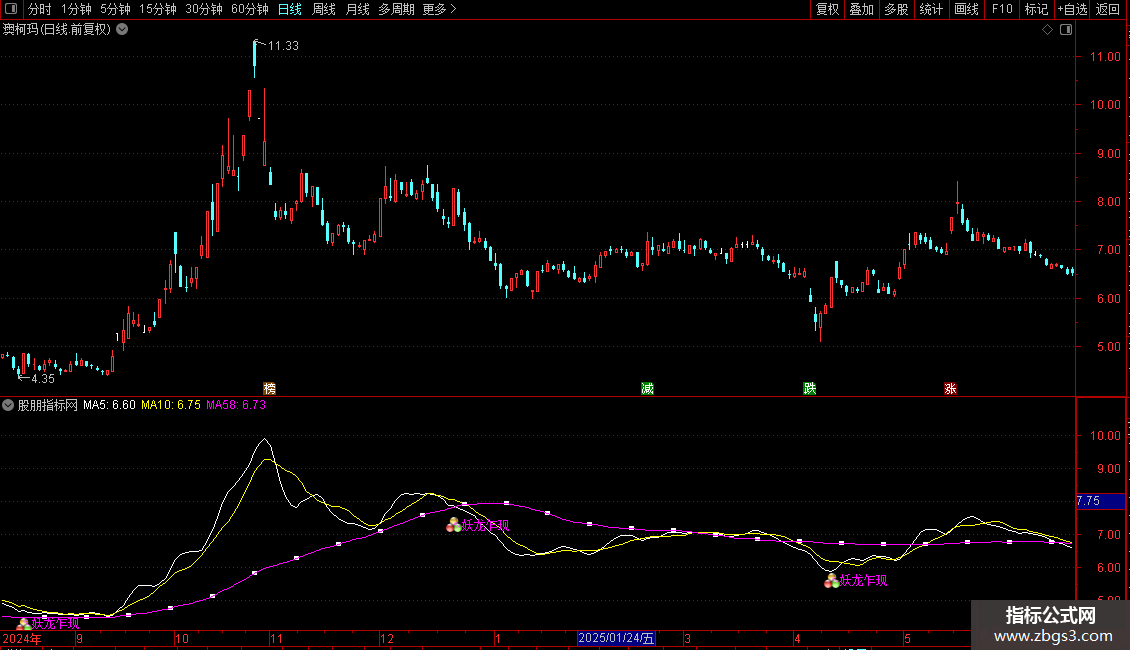This screenshot has width=1130, height=650.
Task: Click the 2025/01/24/五 date label
Action: 616,638
